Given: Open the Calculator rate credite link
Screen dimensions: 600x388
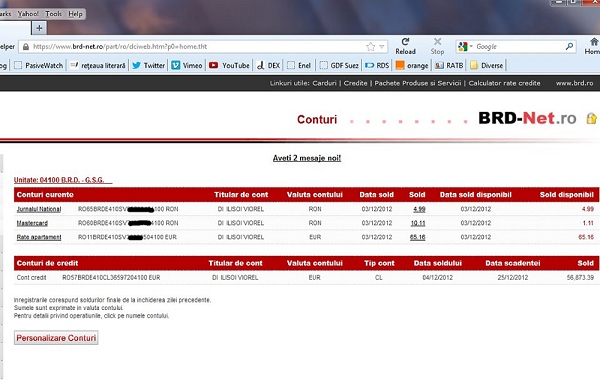Looking at the screenshot, I should pyautogui.click(x=504, y=83).
